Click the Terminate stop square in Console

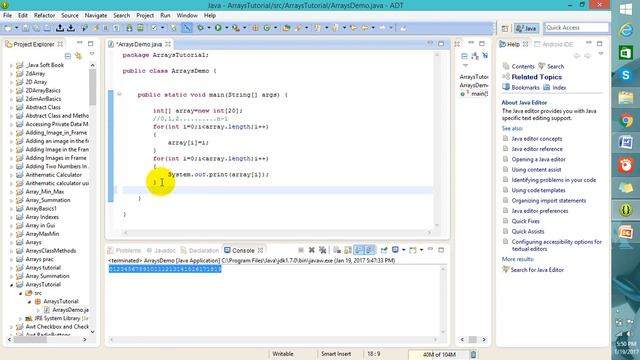tap(301, 250)
